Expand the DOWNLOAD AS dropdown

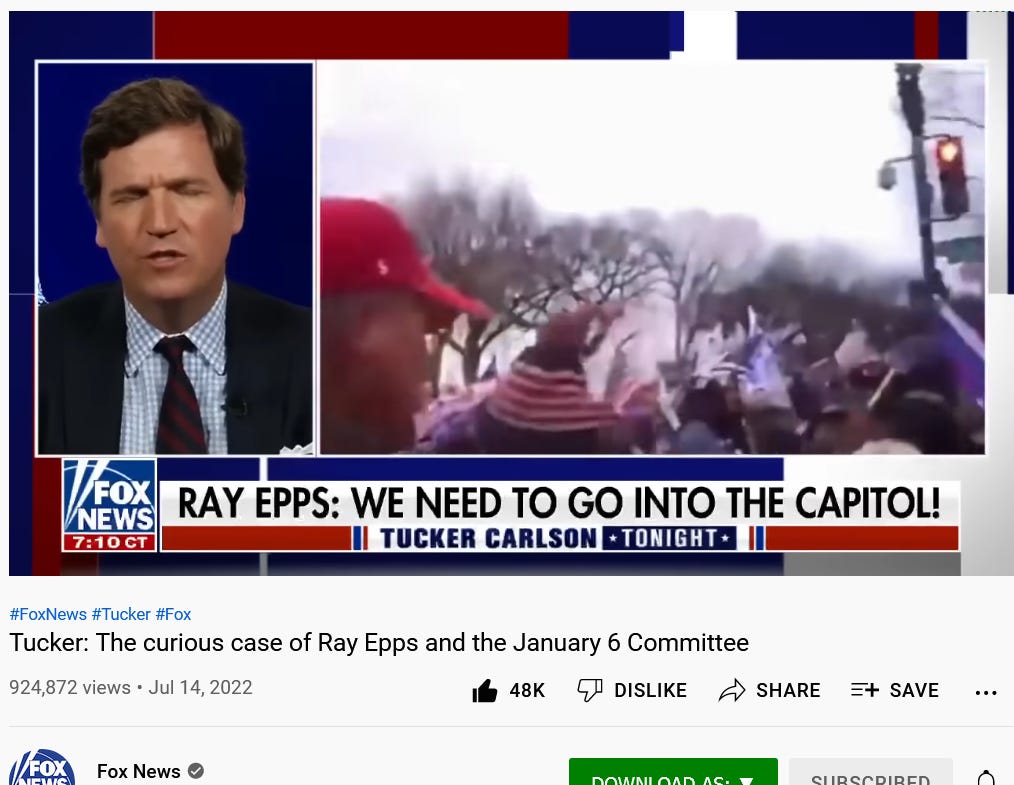[673, 772]
